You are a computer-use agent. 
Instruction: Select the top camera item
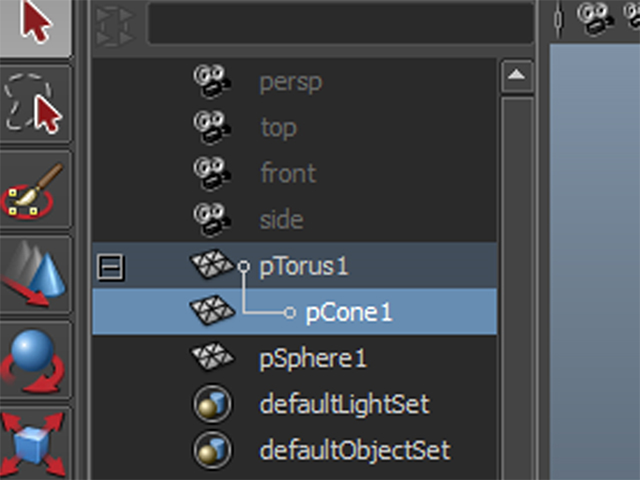pyautogui.click(x=277, y=128)
